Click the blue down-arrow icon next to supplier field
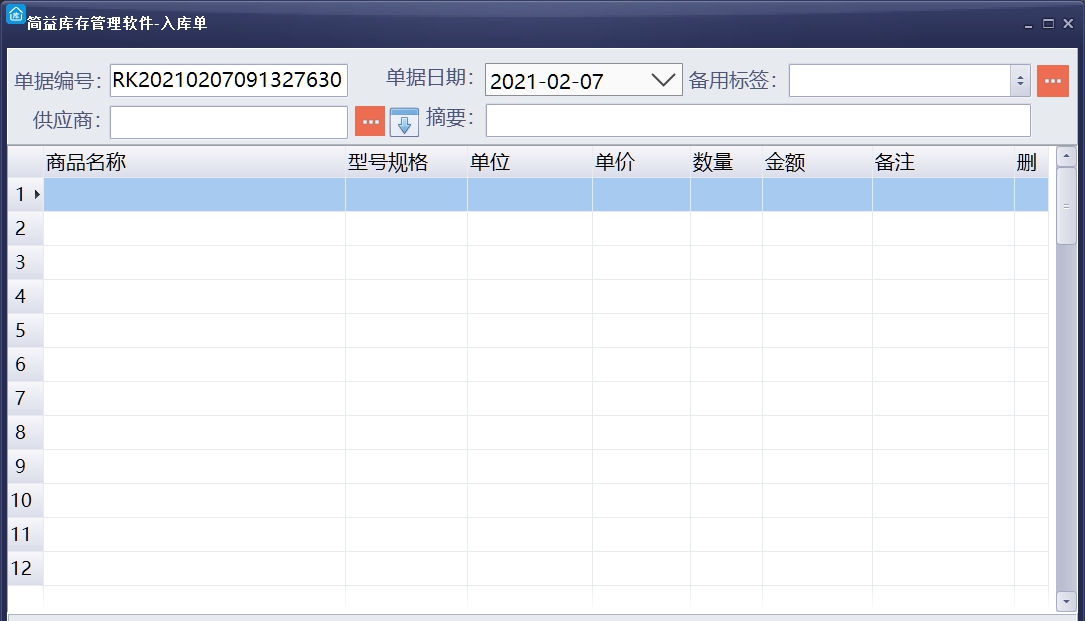 coord(403,121)
